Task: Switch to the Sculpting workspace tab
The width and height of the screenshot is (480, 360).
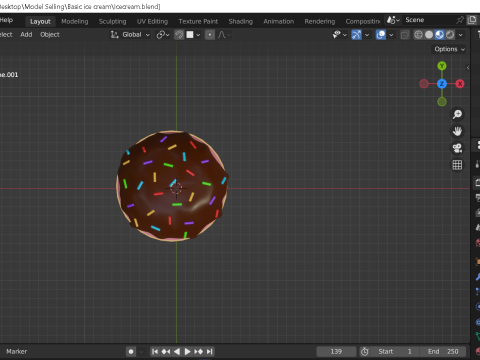Action: [112, 21]
